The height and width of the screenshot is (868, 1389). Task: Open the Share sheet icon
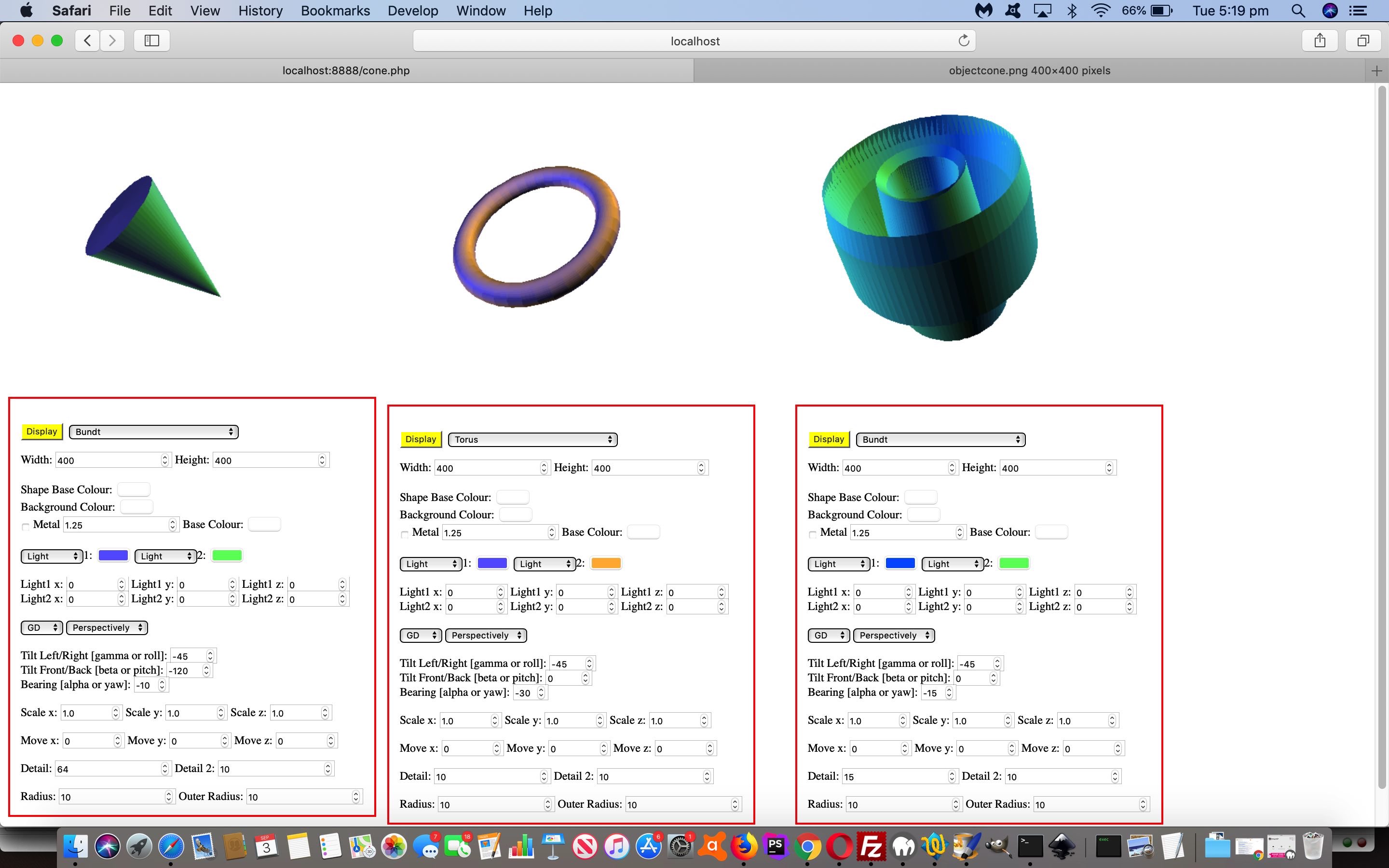tap(1320, 40)
